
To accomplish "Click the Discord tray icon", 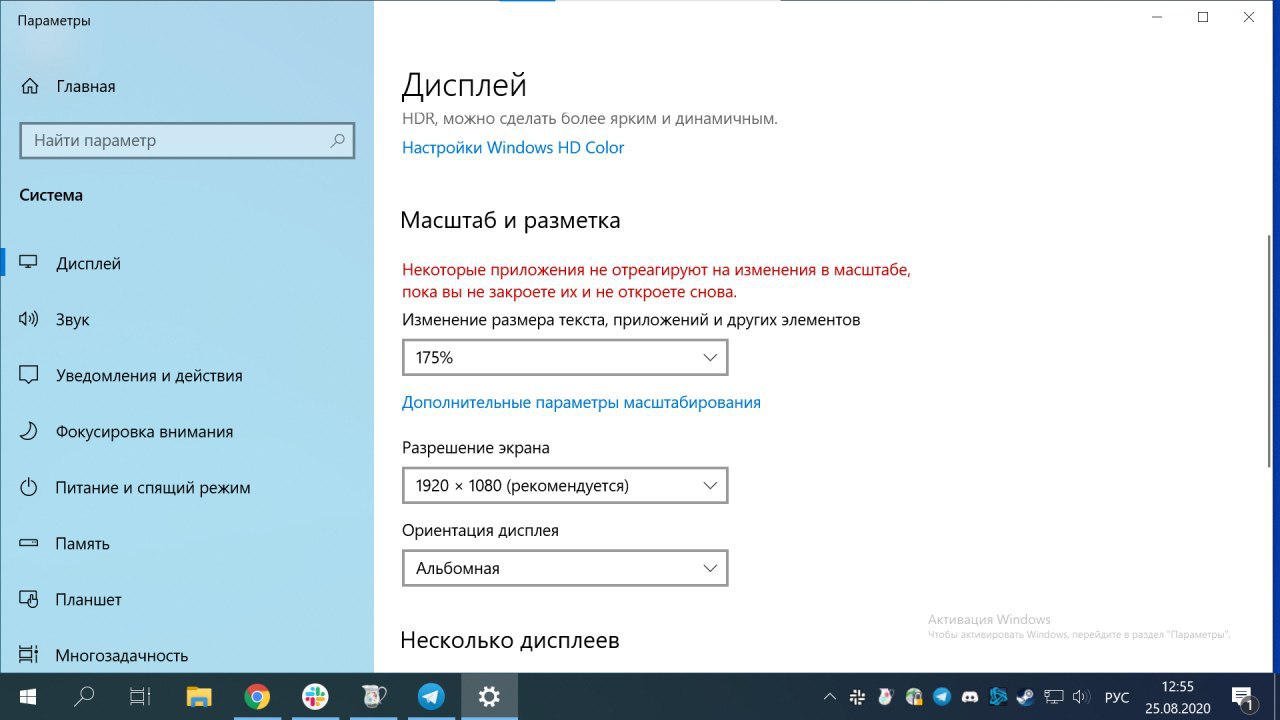I will (x=970, y=697).
